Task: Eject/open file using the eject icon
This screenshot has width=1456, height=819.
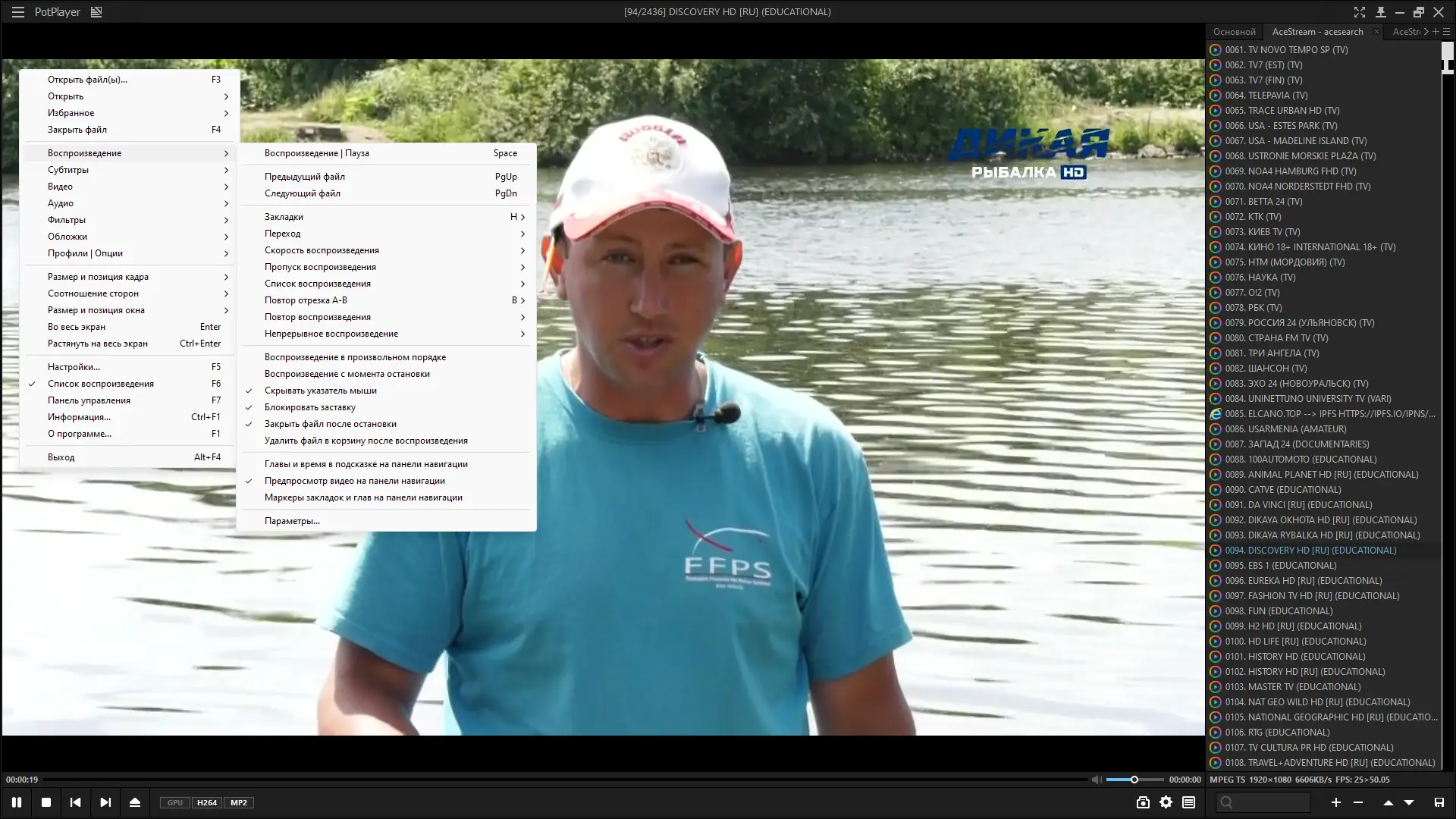Action: 135,802
